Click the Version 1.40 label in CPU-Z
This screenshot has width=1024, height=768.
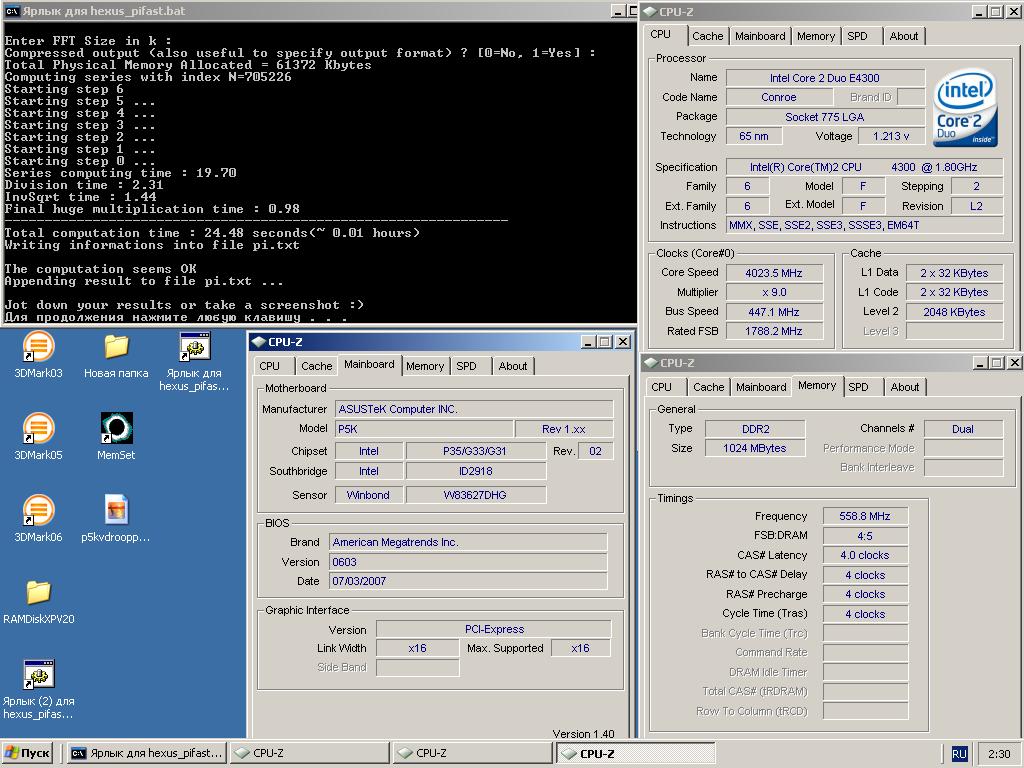point(583,733)
